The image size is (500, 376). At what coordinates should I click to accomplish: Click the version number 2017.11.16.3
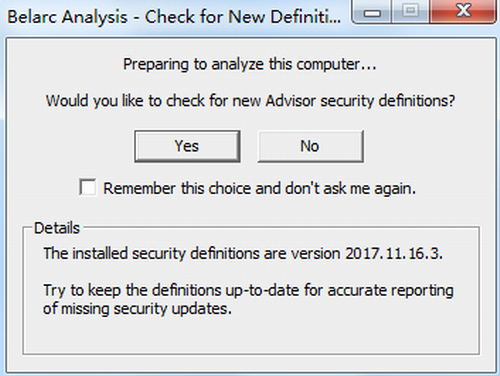click(394, 253)
